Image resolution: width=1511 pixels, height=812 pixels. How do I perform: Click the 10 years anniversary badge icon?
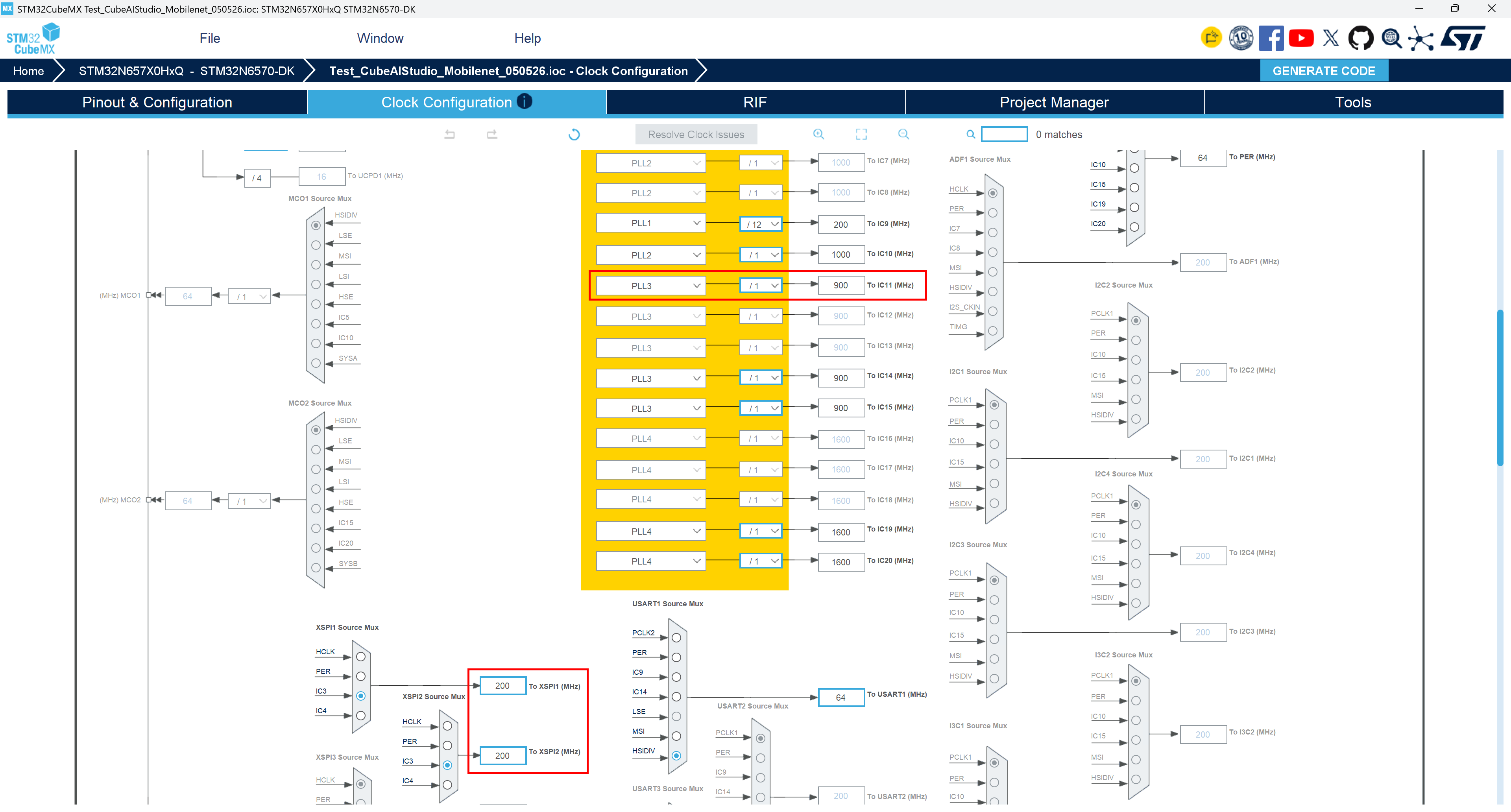(x=1241, y=38)
